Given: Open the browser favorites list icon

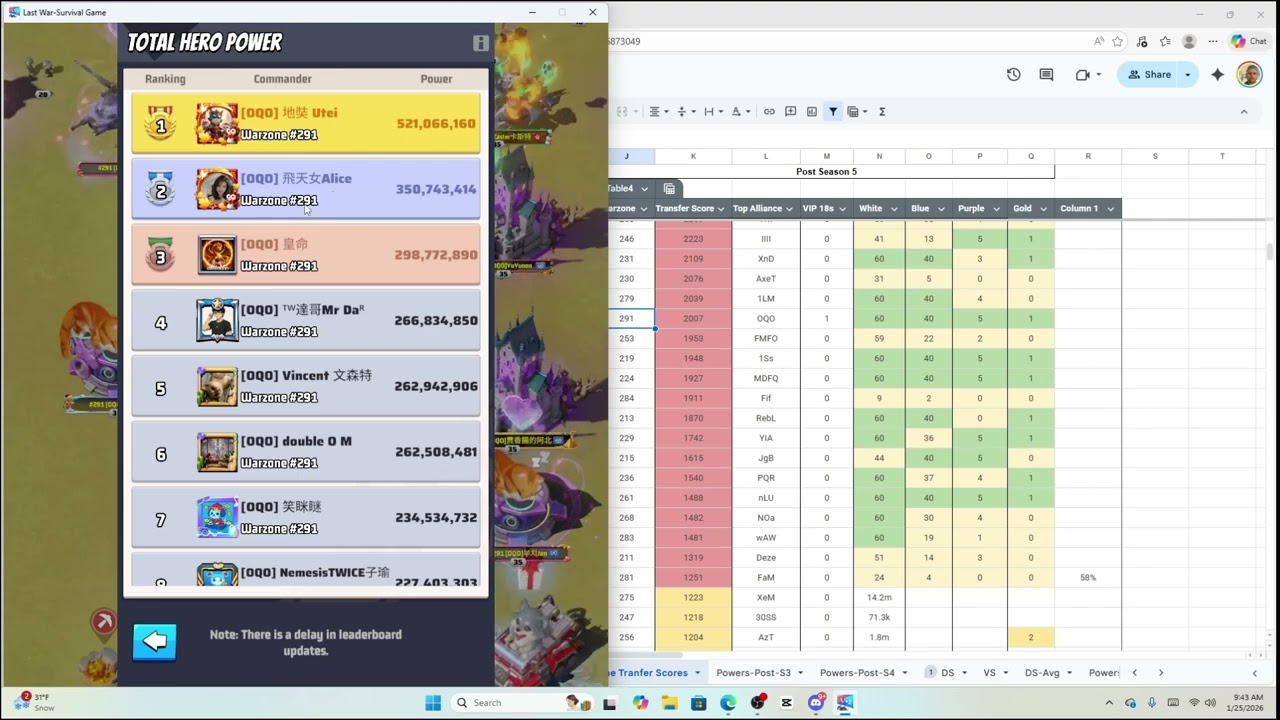Looking at the screenshot, I should pos(1165,42).
